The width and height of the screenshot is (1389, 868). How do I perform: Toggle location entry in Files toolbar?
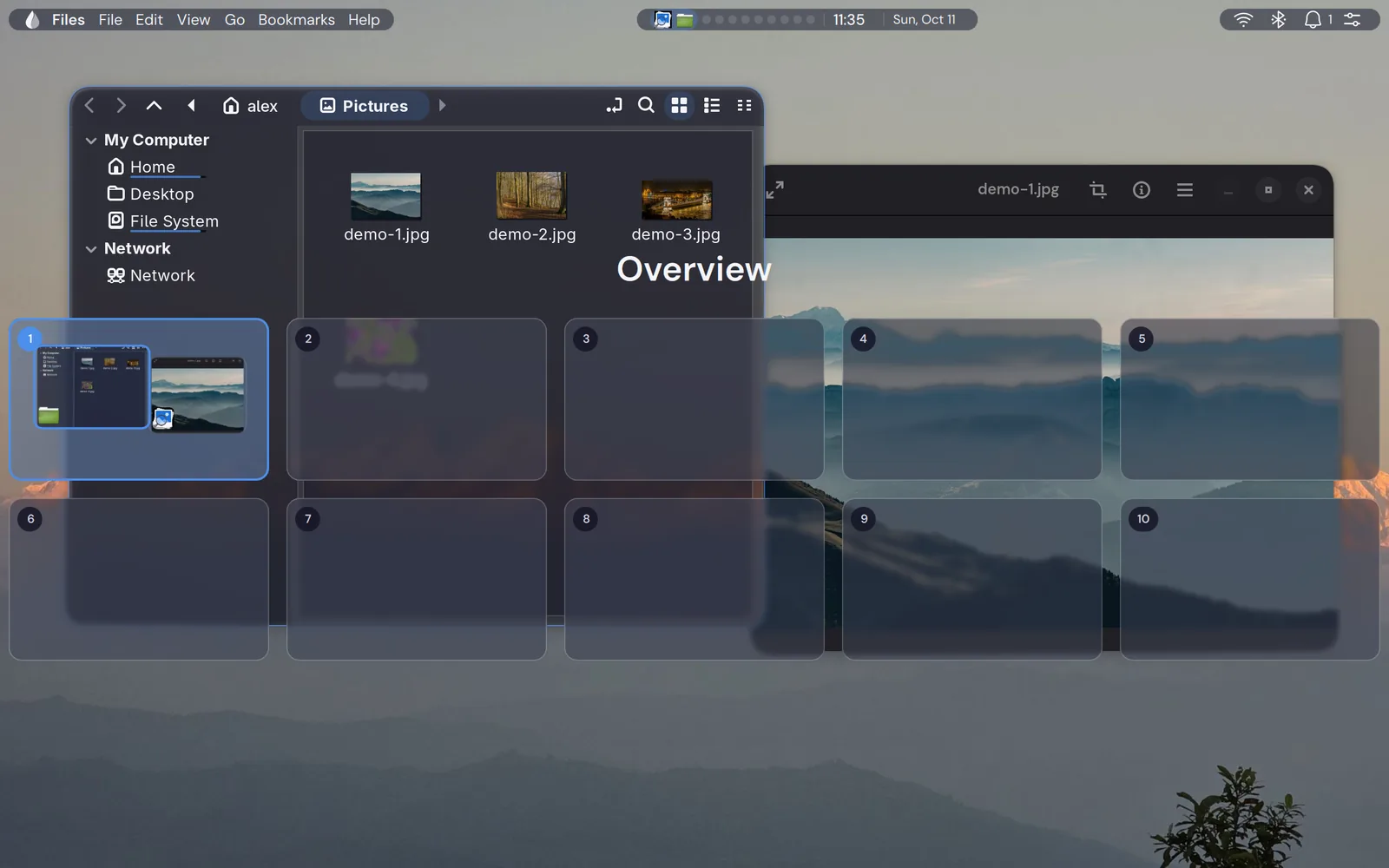(614, 106)
